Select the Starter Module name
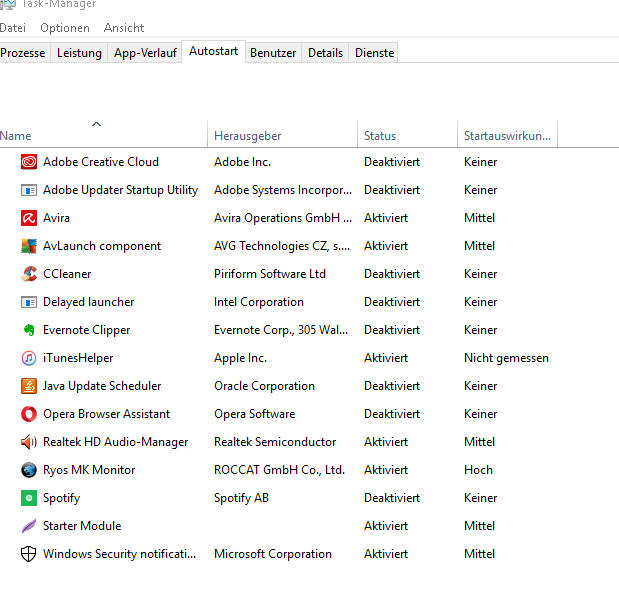The image size is (619, 592). tap(82, 526)
